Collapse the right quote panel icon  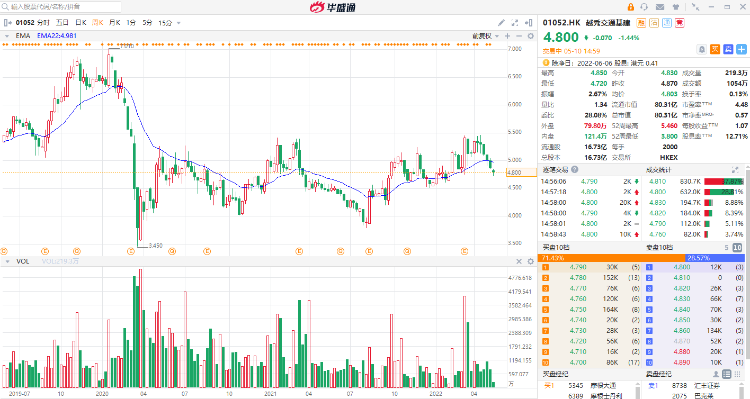click(529, 22)
